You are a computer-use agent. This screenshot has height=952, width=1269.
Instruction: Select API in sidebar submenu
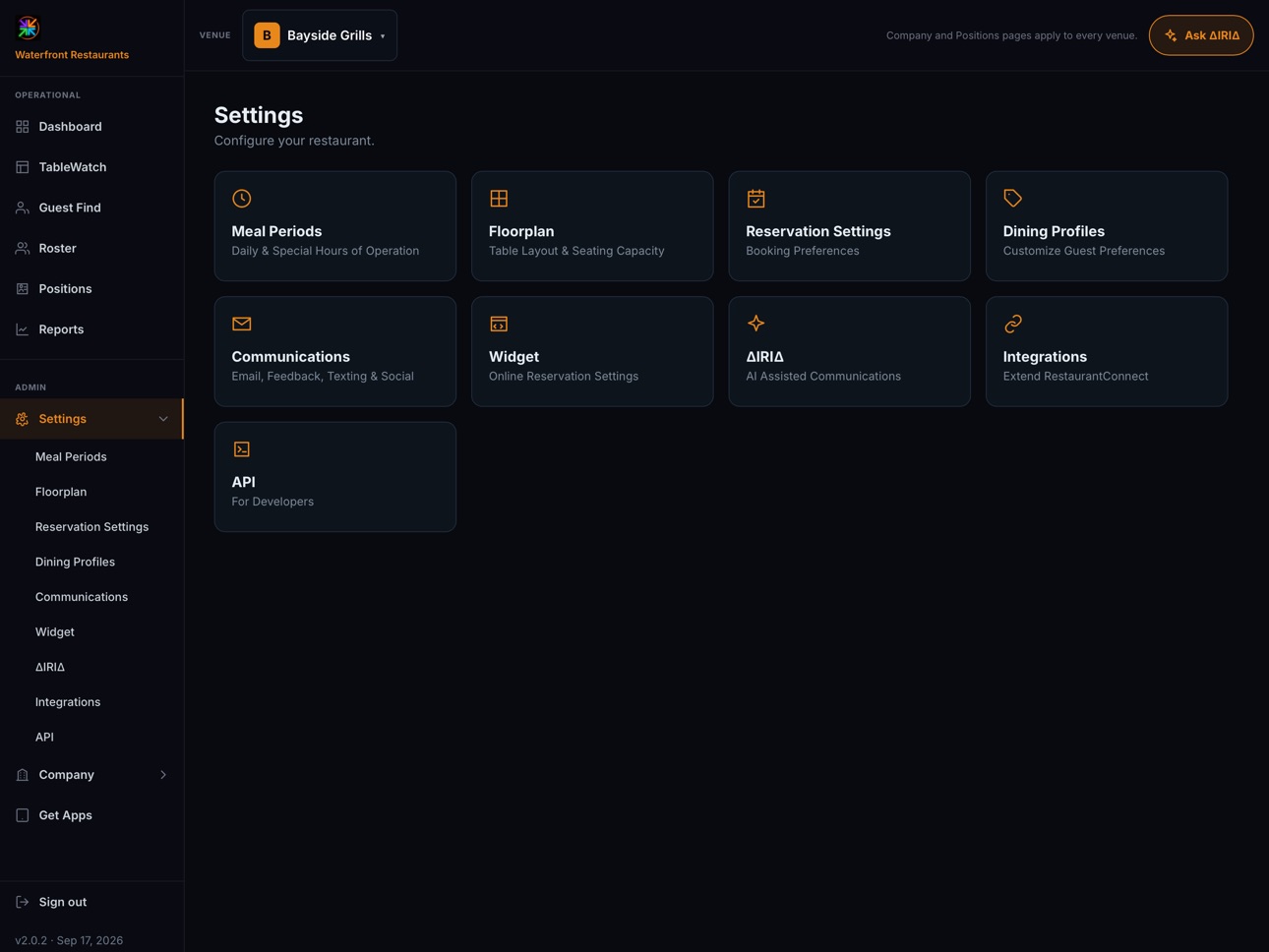pyautogui.click(x=44, y=737)
